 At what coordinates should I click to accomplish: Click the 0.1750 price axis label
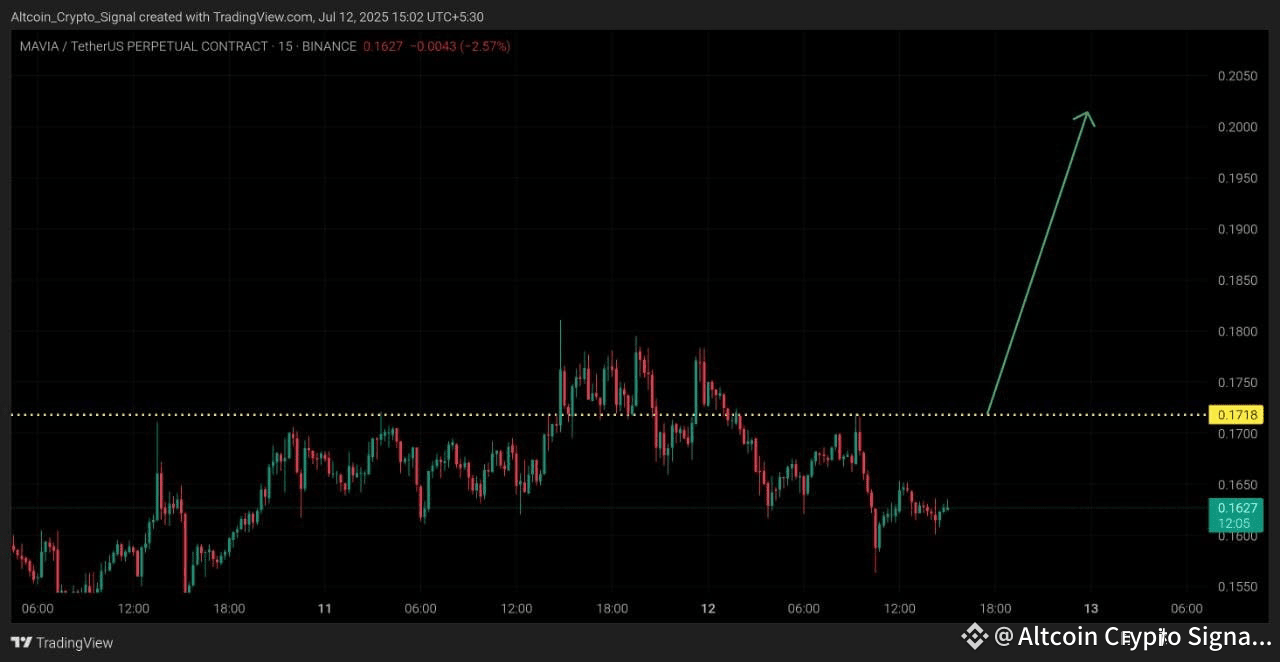(1237, 382)
